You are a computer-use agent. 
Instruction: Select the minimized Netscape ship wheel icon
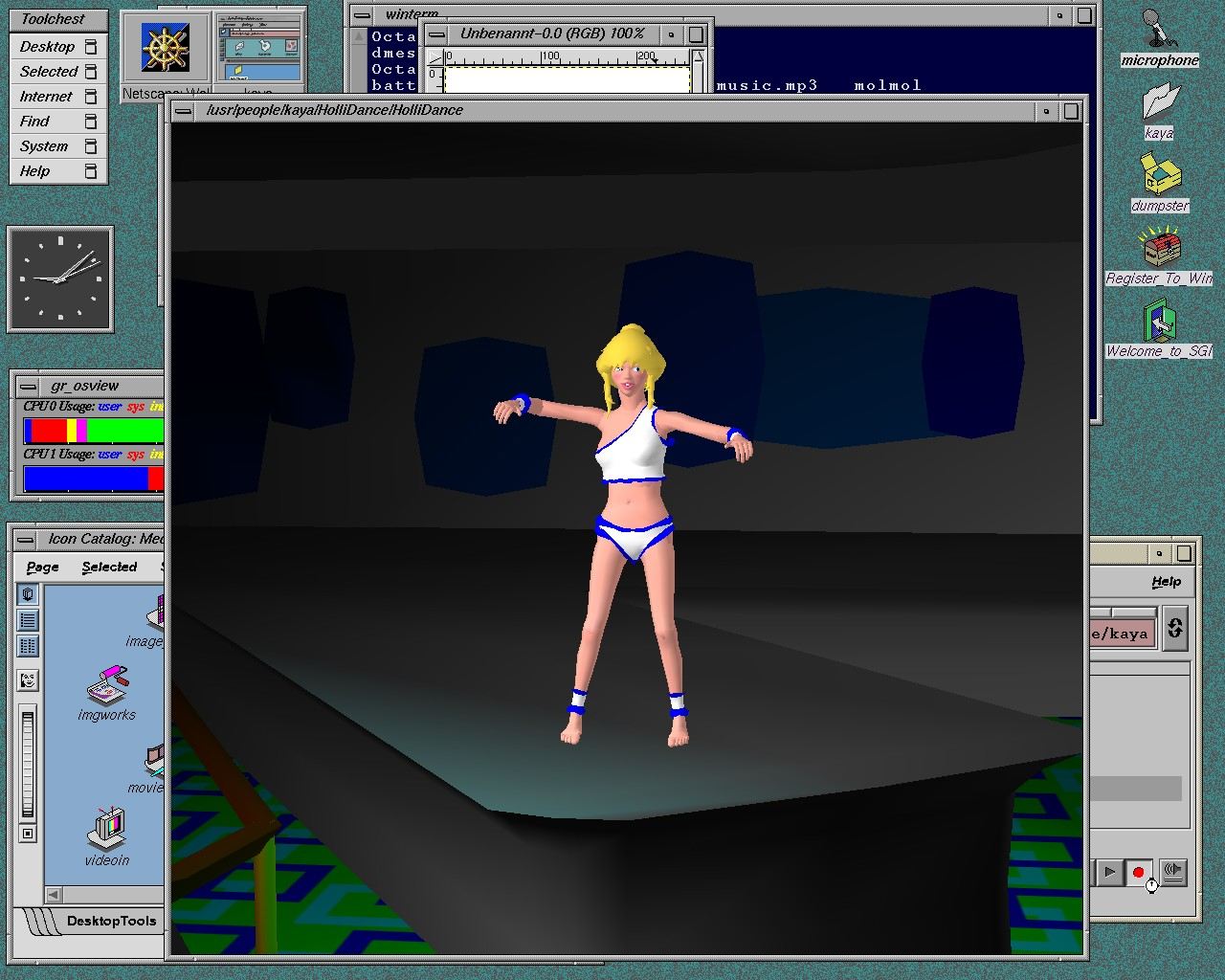tap(165, 48)
